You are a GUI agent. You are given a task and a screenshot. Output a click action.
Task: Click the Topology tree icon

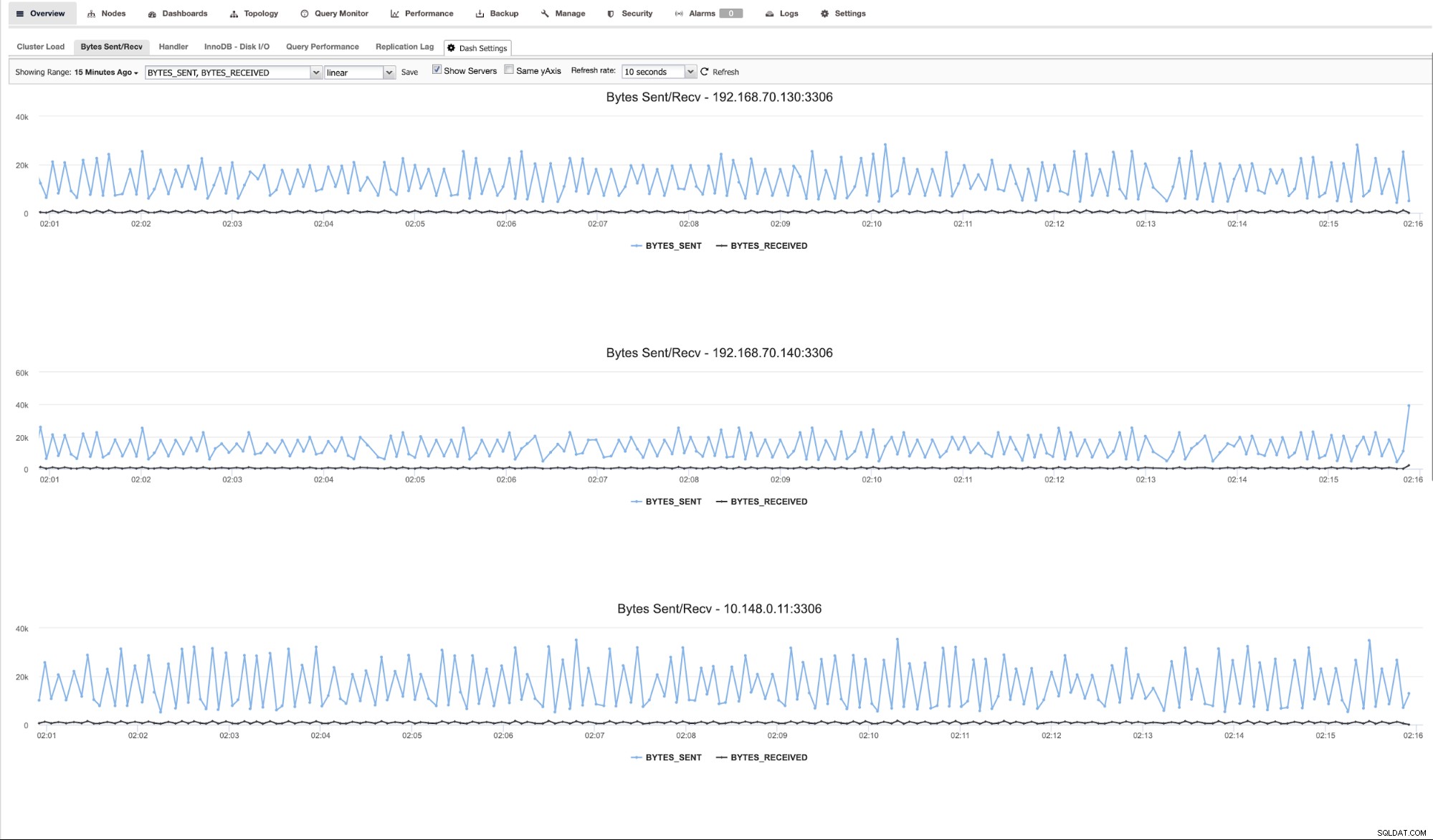[x=234, y=14]
